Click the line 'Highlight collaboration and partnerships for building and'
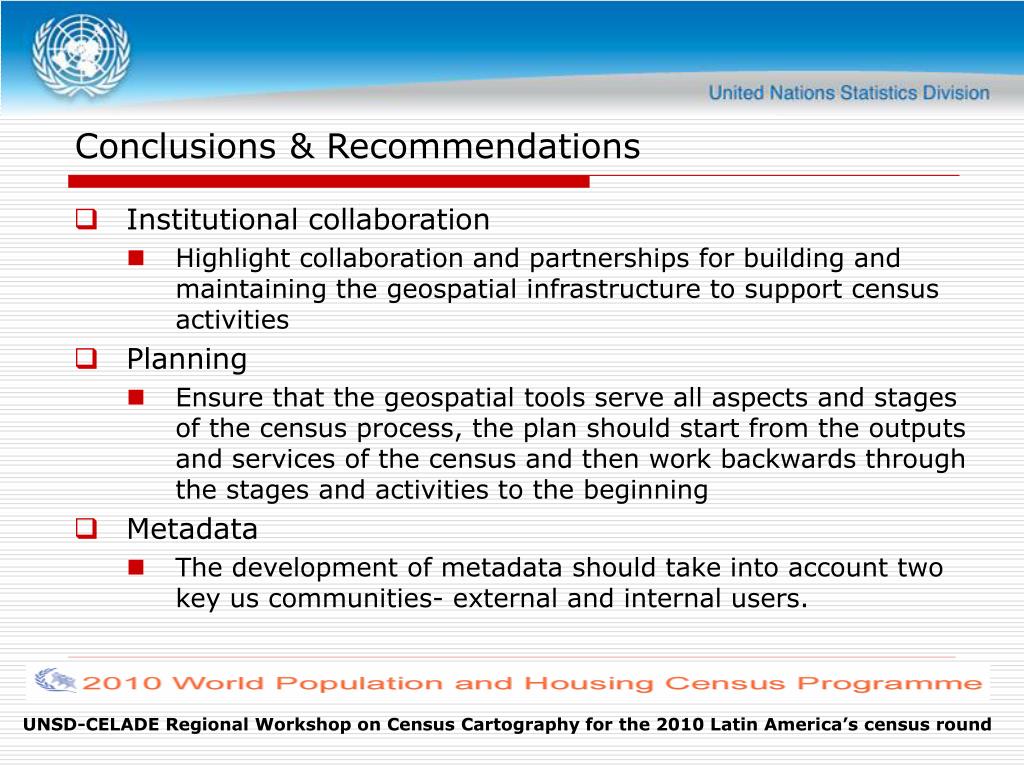Screen dimensions: 1024x768 point(538,259)
